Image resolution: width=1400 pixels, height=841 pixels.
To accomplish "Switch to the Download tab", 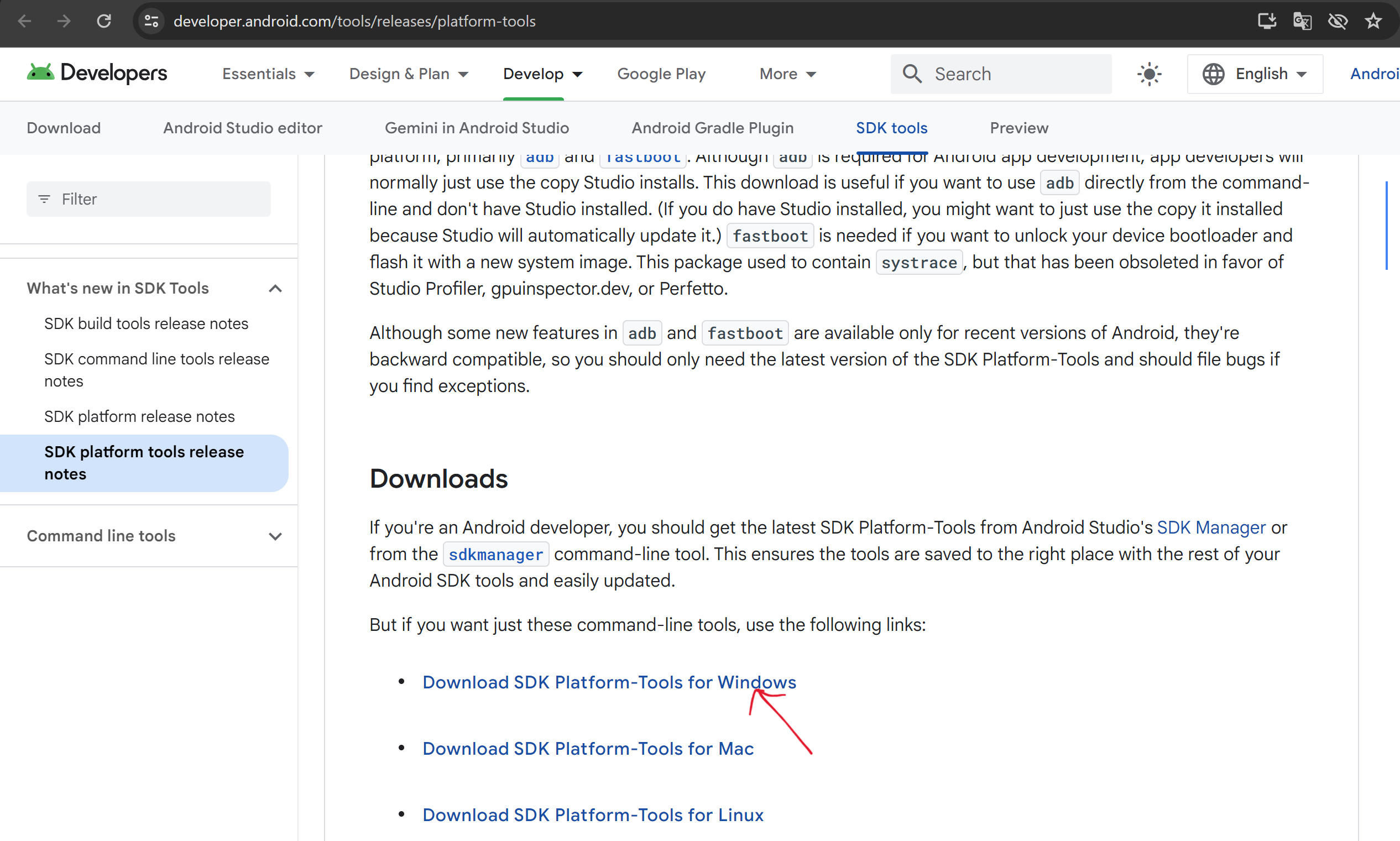I will pos(64,128).
